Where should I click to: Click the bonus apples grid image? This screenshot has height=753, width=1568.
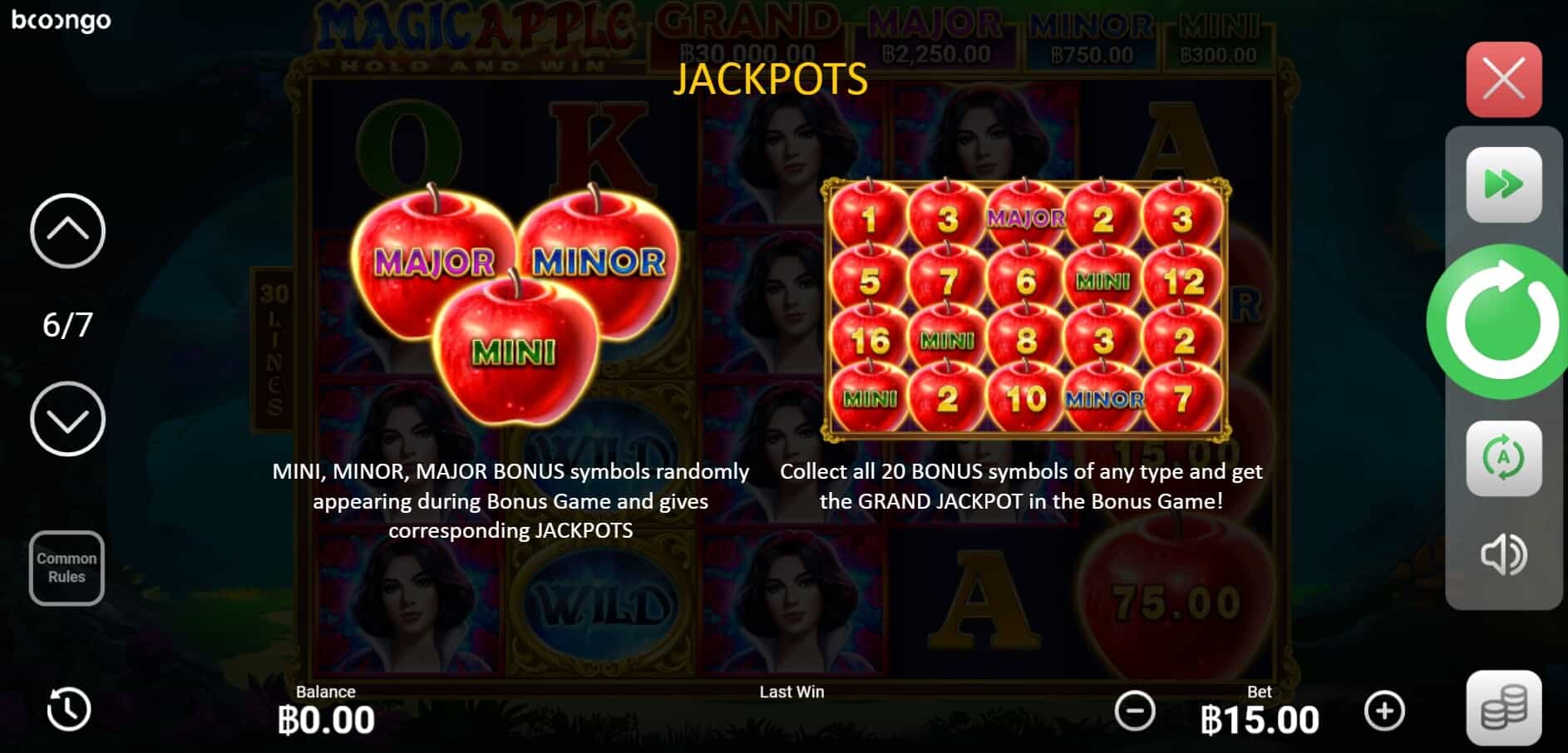pos(1026,309)
